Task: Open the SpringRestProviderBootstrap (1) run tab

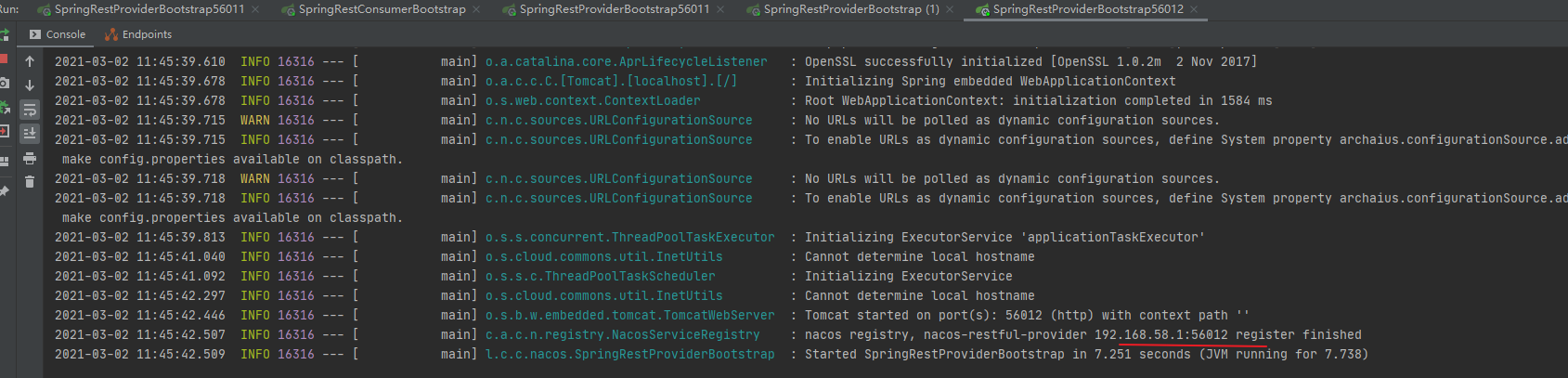Action: pos(851,9)
